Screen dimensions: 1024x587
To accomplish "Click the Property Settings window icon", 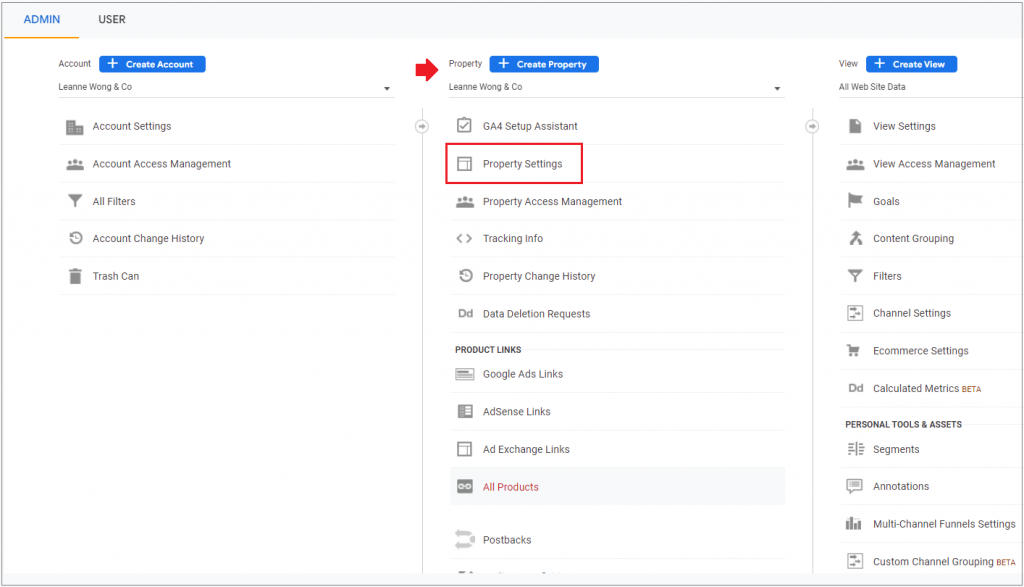I will click(464, 164).
